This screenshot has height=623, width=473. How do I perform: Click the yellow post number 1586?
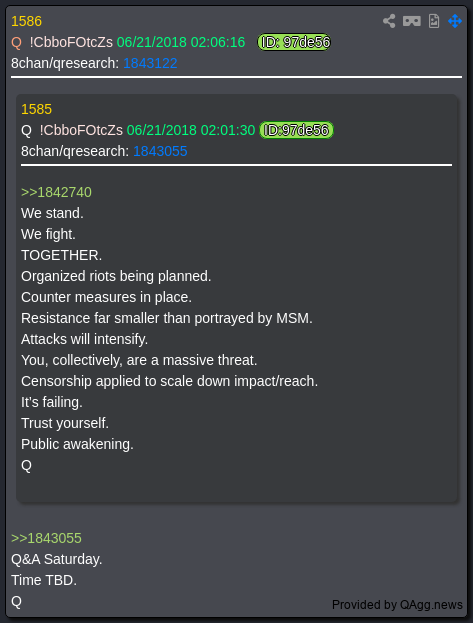[x=26, y=21]
